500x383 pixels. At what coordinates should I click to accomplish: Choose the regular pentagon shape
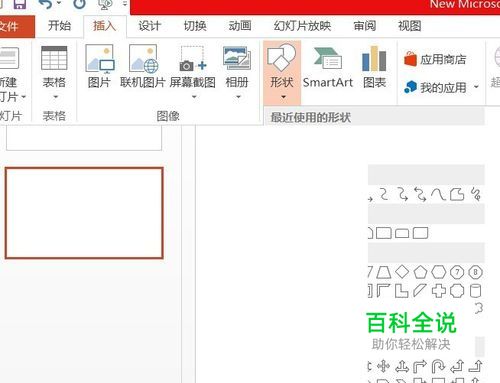tap(420, 272)
